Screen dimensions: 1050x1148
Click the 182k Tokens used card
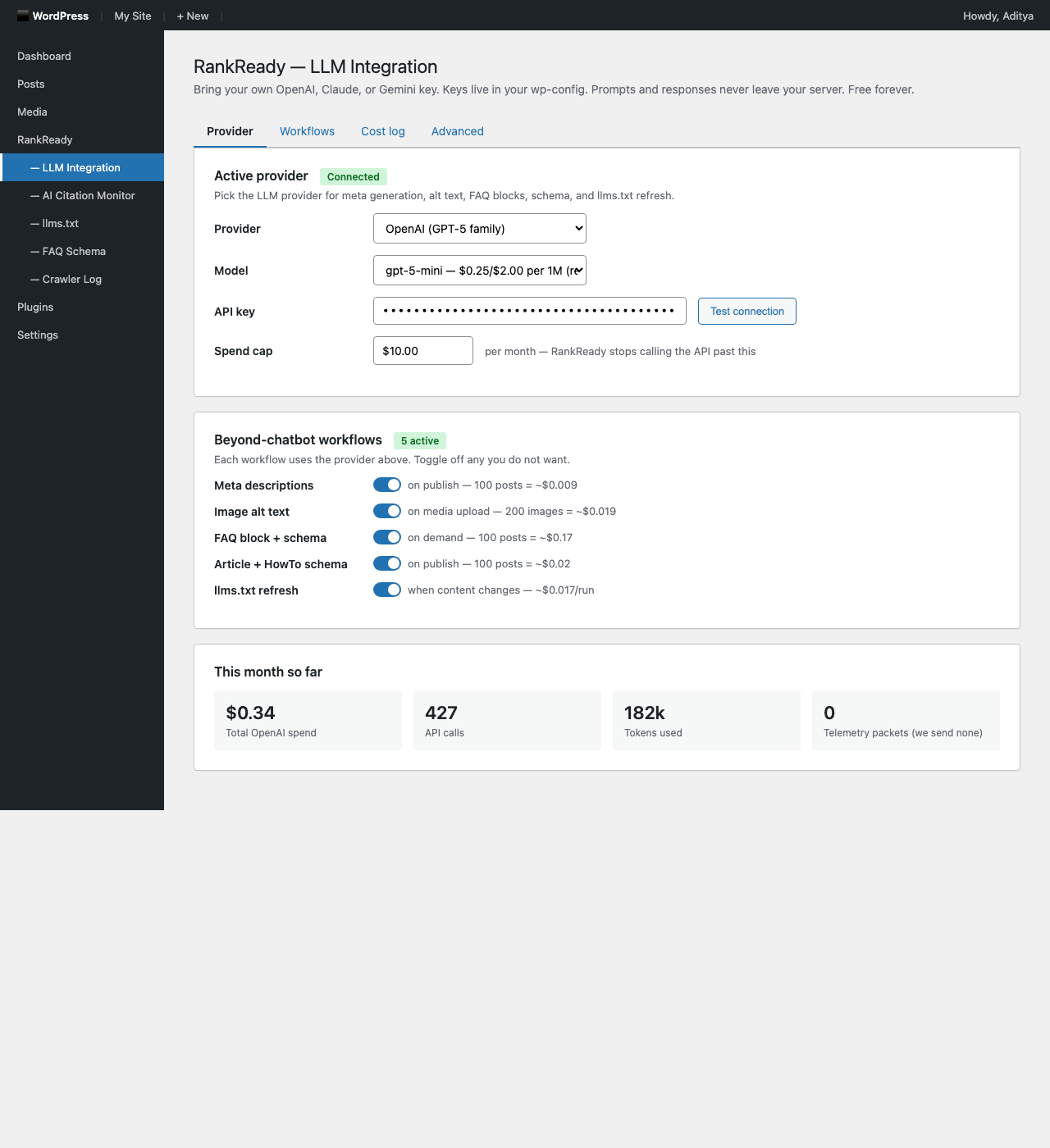point(706,720)
